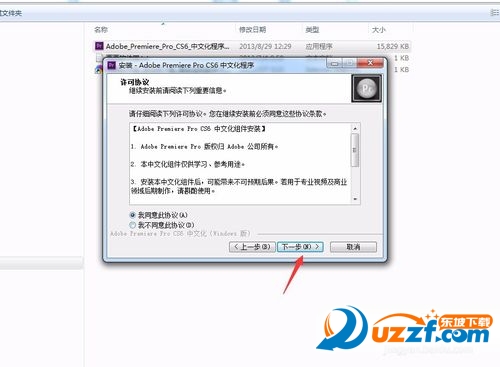The width and height of the screenshot is (500, 367).
Task: Click the view options icon in Explorer toolbar
Action: pos(495,13)
